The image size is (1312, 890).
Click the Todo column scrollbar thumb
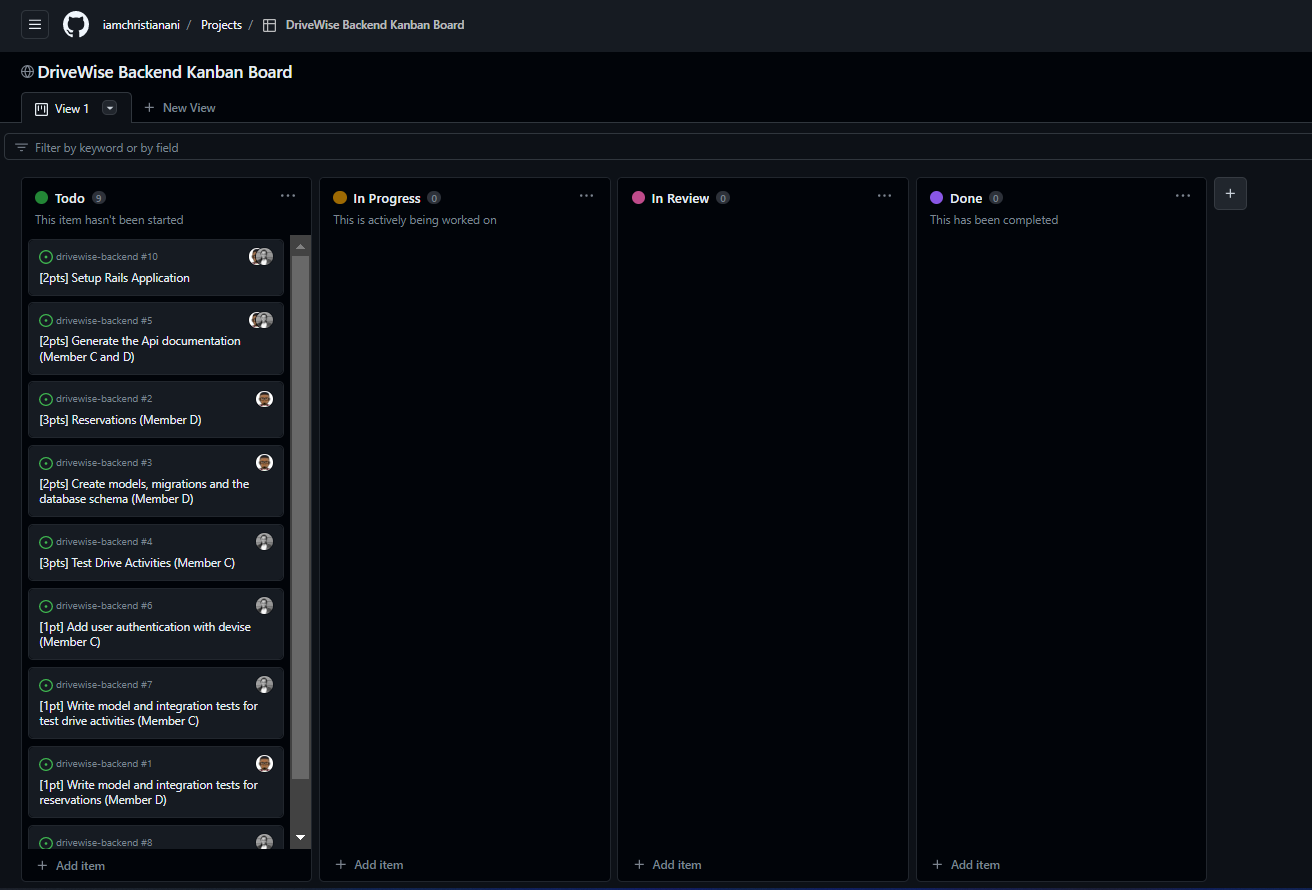click(x=300, y=516)
